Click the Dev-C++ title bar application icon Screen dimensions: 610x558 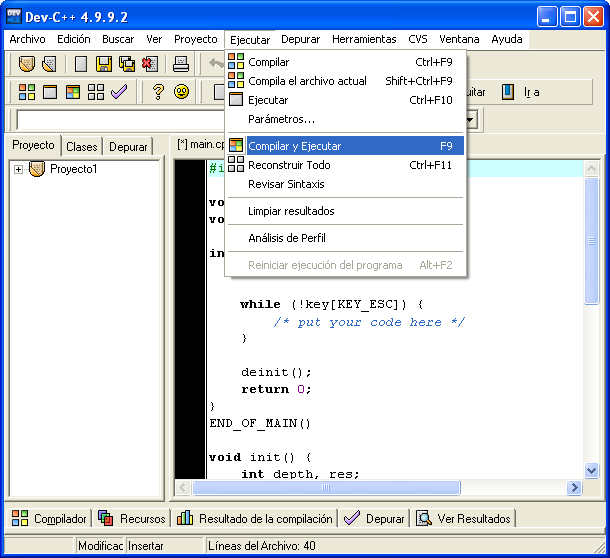[x=14, y=17]
